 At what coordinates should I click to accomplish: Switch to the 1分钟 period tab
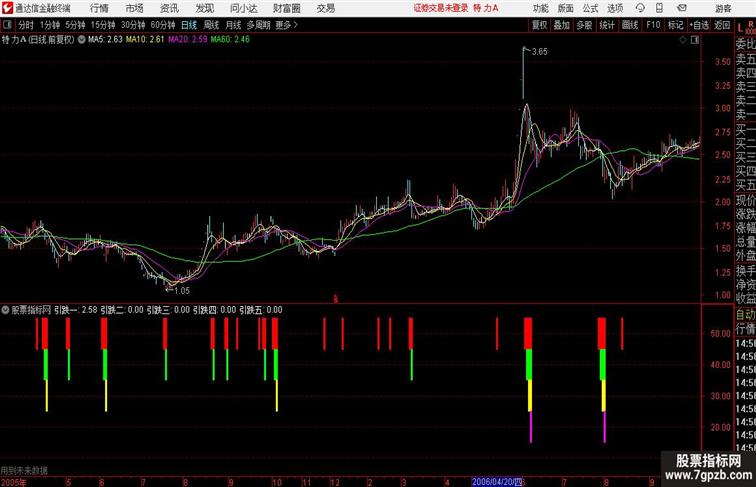(x=49, y=25)
